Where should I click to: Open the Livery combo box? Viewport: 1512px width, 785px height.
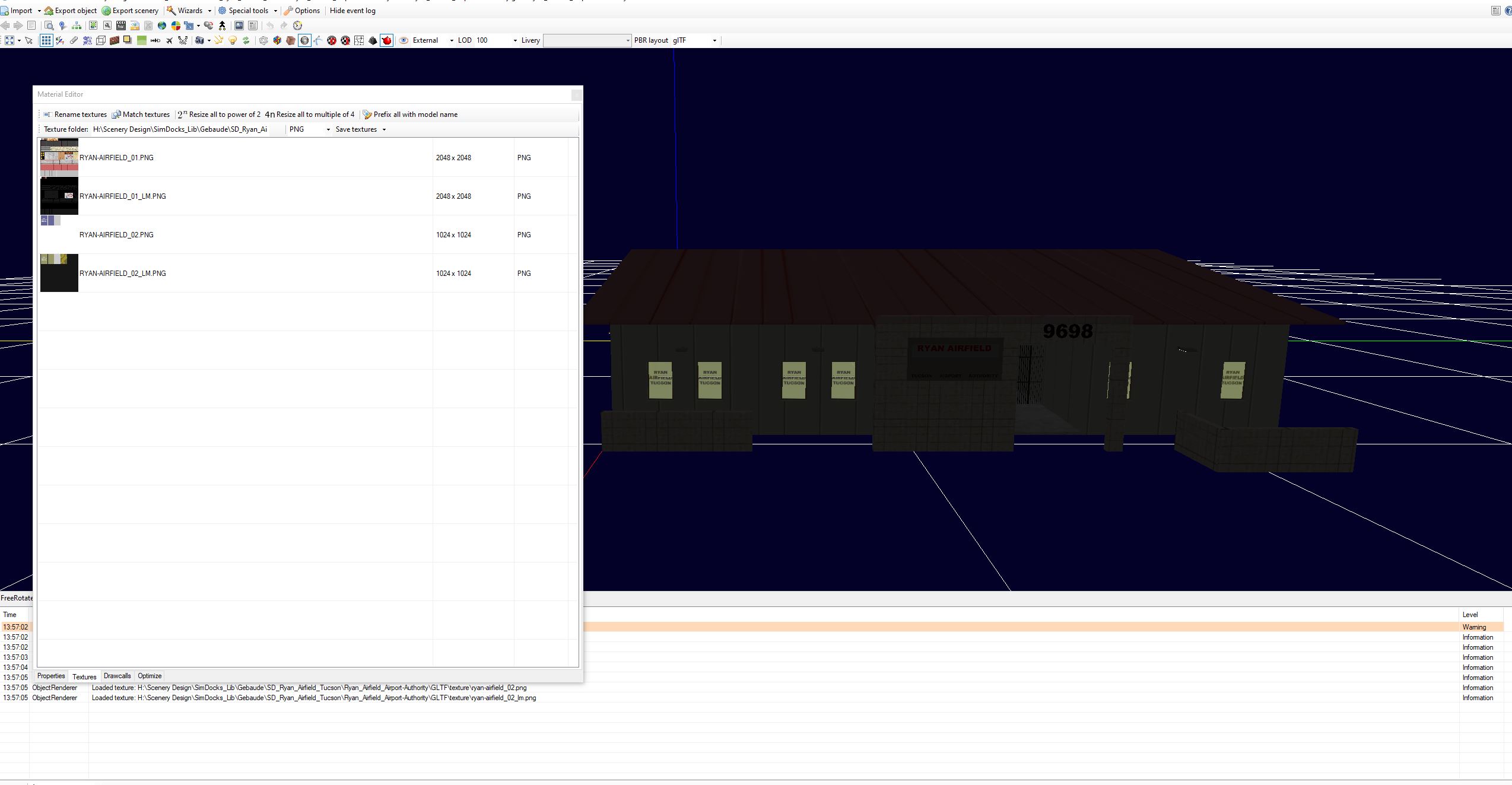click(x=587, y=40)
